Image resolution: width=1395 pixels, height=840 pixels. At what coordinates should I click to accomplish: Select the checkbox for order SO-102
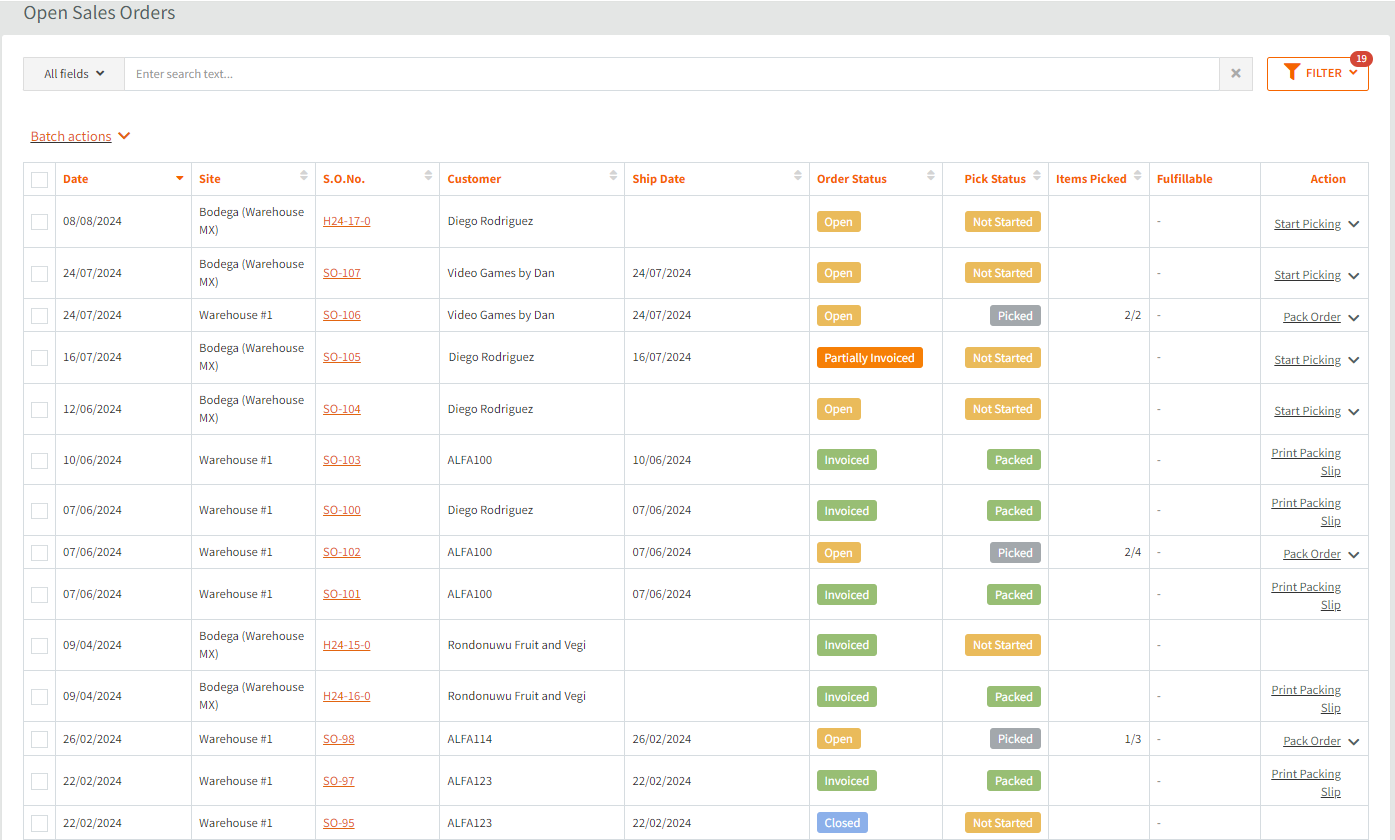pyautogui.click(x=39, y=553)
